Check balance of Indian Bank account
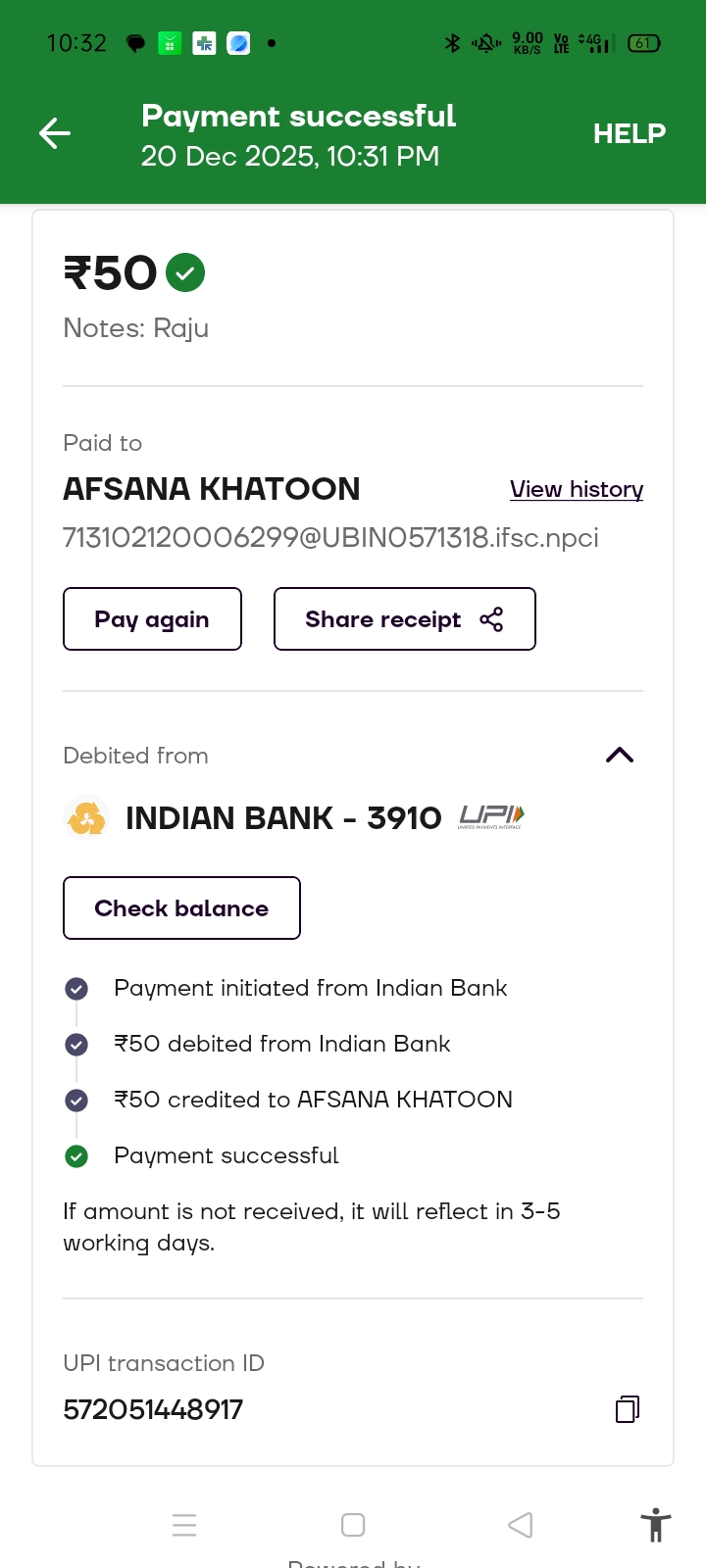This screenshot has height=1568, width=706. pos(181,908)
